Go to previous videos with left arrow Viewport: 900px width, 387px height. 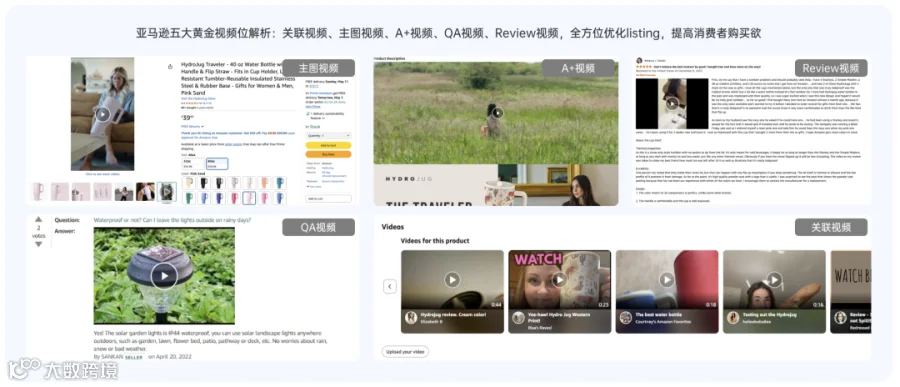click(390, 287)
